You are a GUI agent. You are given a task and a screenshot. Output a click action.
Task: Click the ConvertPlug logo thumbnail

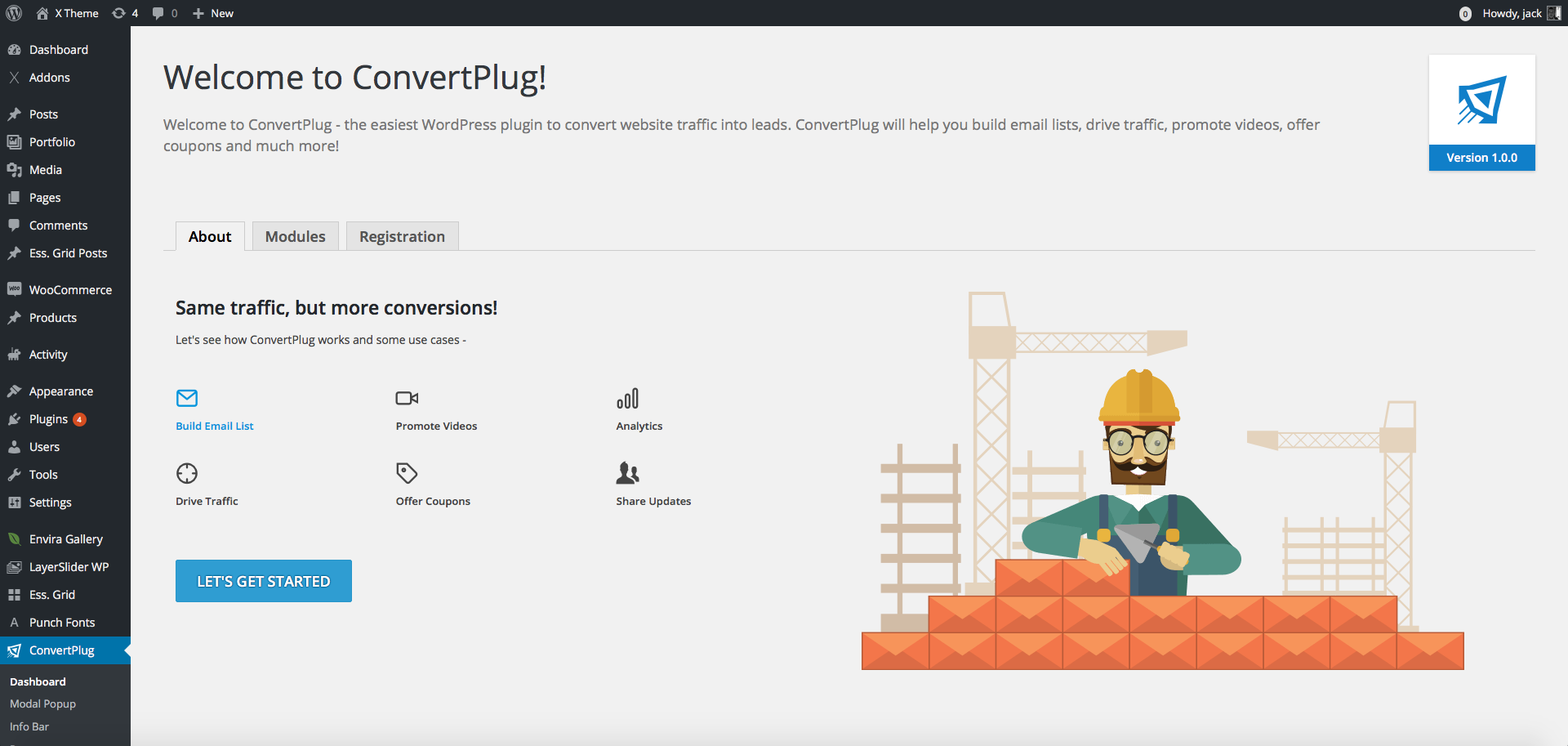tap(1481, 100)
